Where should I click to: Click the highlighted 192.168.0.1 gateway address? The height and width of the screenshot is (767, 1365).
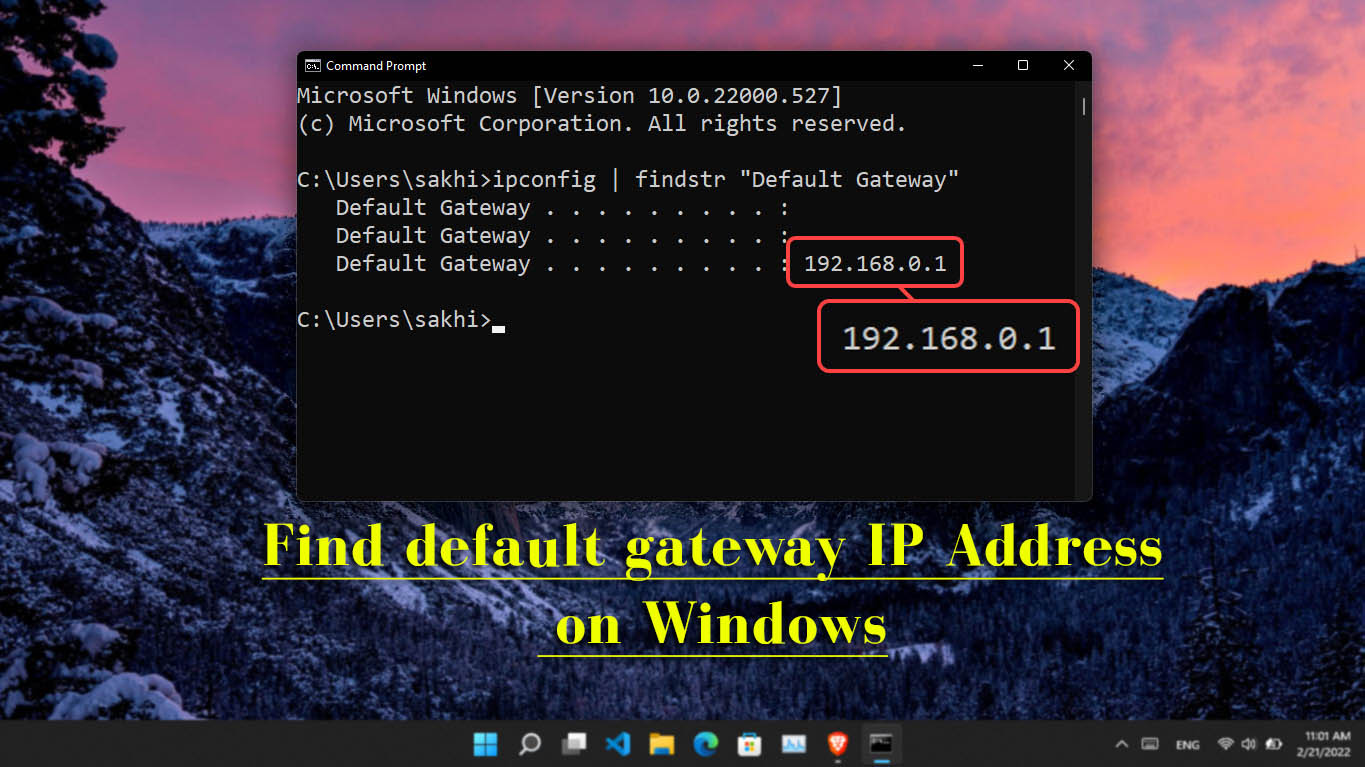[x=874, y=262]
